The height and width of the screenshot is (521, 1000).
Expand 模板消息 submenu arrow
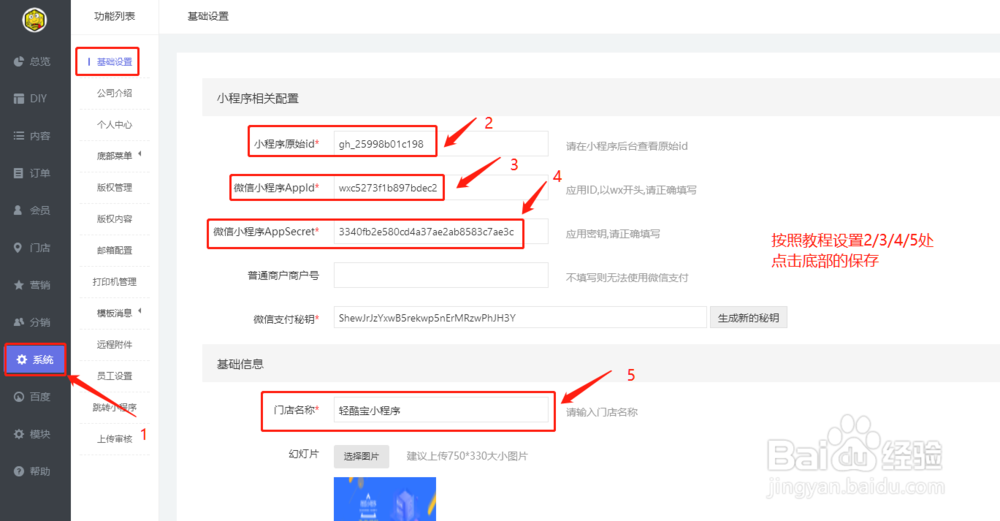[x=140, y=311]
